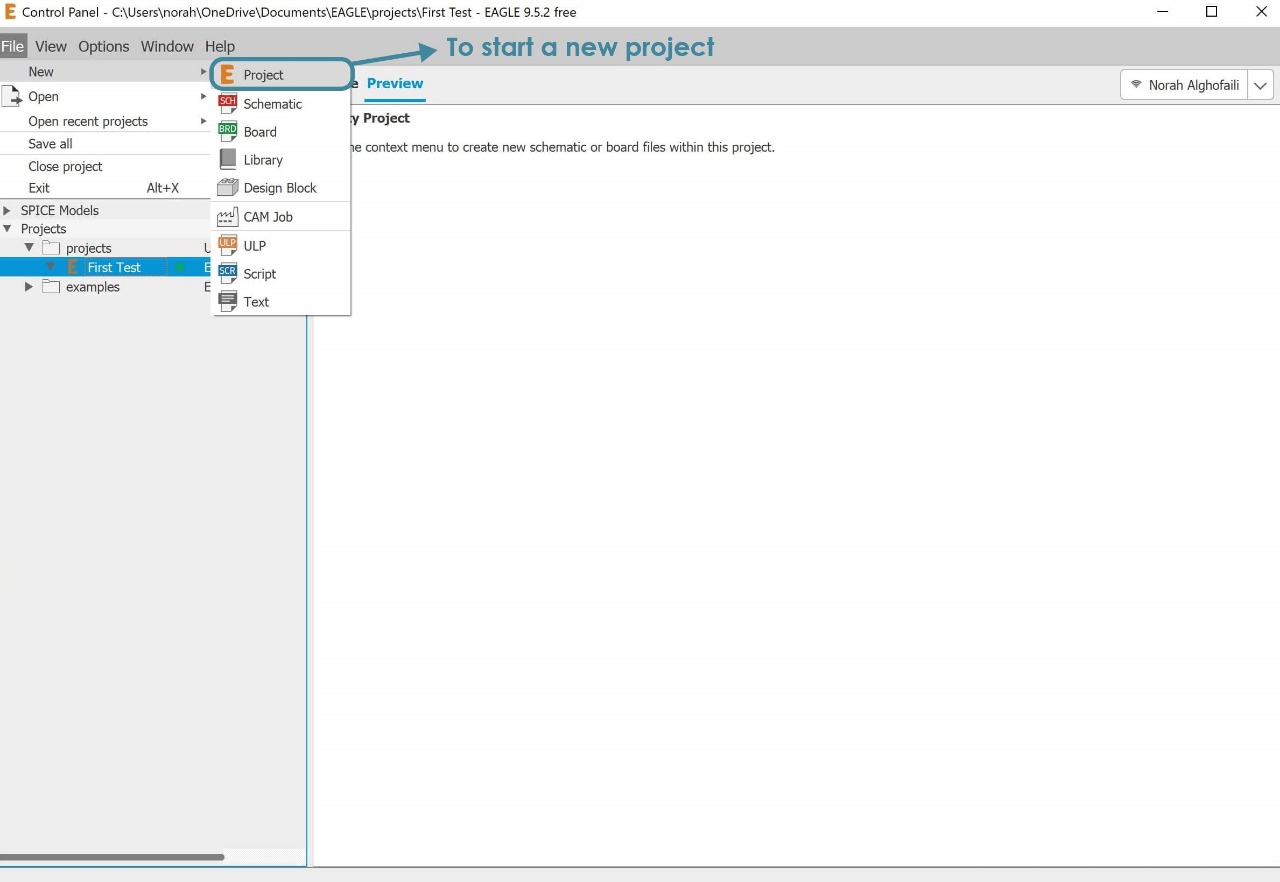Click the orange Project icon in New submenu
This screenshot has width=1280, height=882.
[x=227, y=75]
